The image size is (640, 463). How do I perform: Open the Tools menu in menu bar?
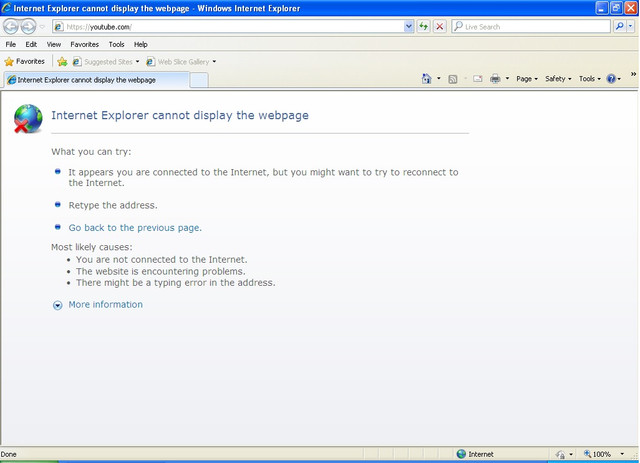coord(116,44)
